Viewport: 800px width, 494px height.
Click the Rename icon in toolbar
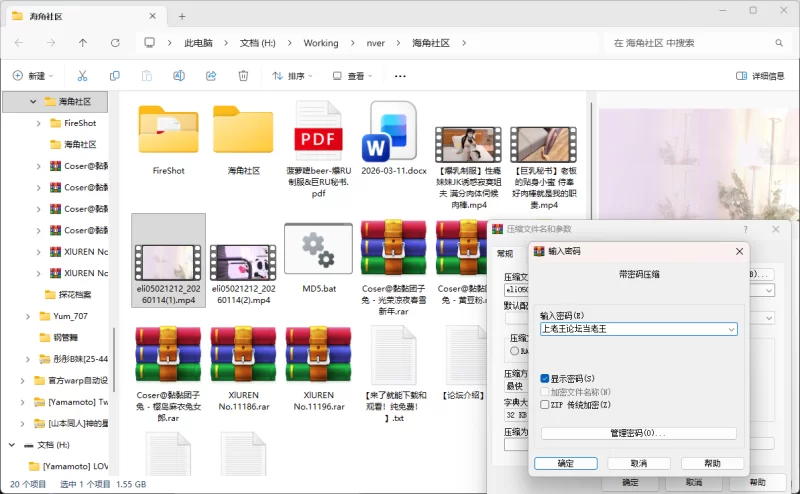tap(179, 76)
